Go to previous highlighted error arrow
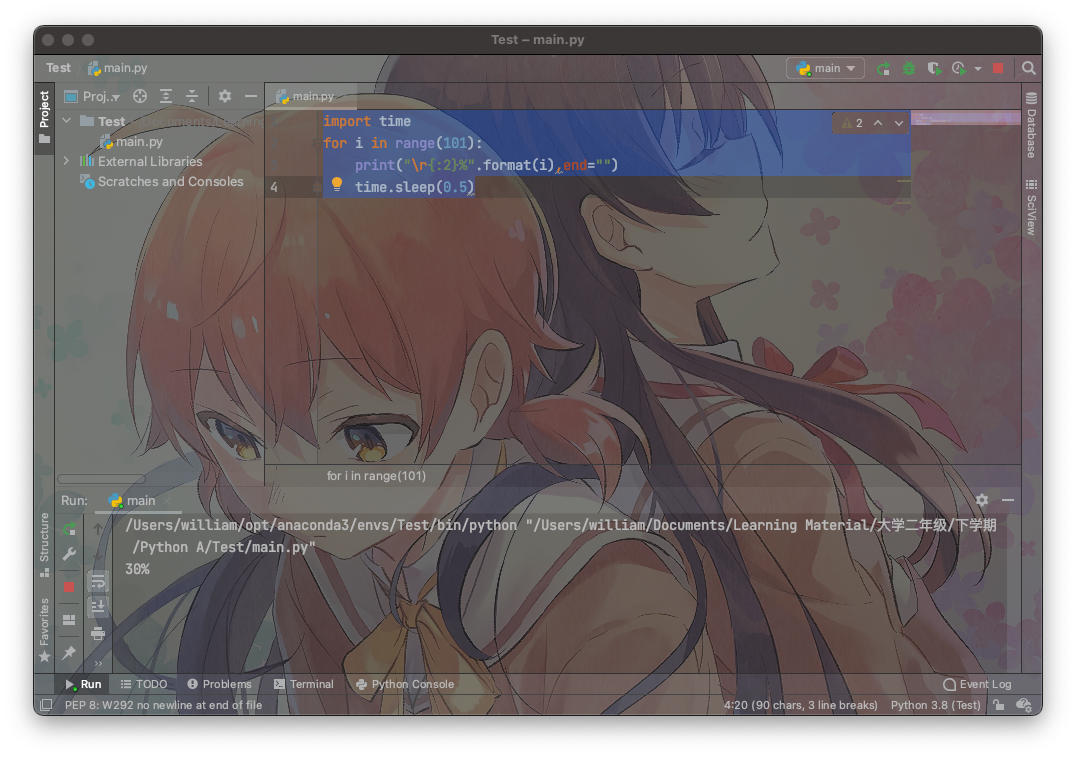The width and height of the screenshot is (1076, 757). pos(878,123)
